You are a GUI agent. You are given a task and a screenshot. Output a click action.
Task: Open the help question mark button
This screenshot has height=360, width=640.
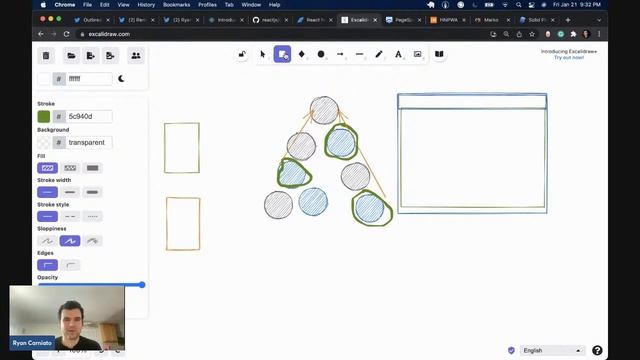click(597, 350)
